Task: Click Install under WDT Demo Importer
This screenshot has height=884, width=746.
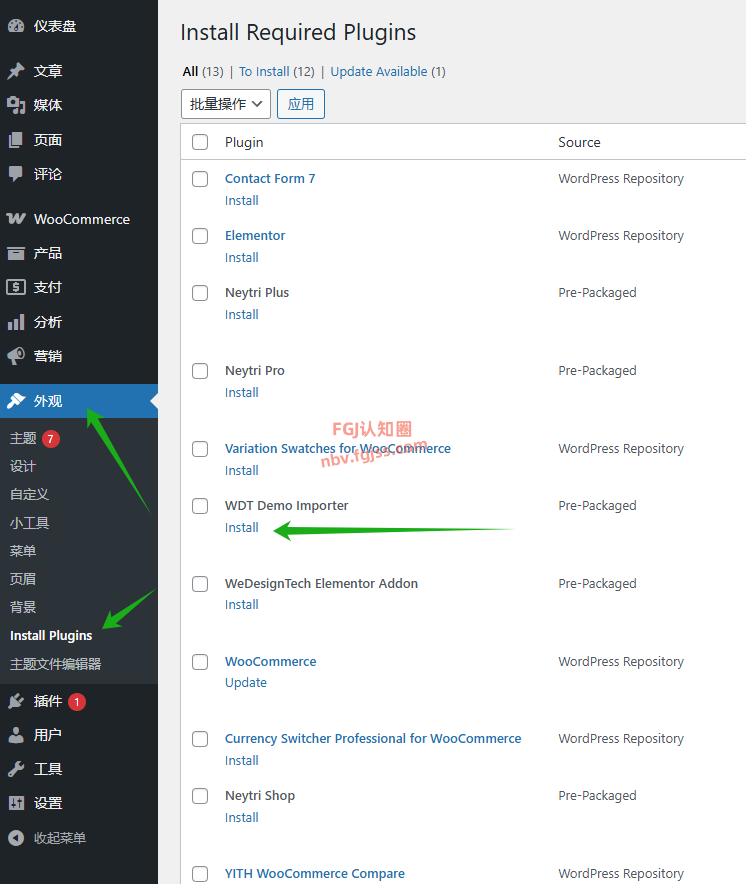Action: (241, 528)
